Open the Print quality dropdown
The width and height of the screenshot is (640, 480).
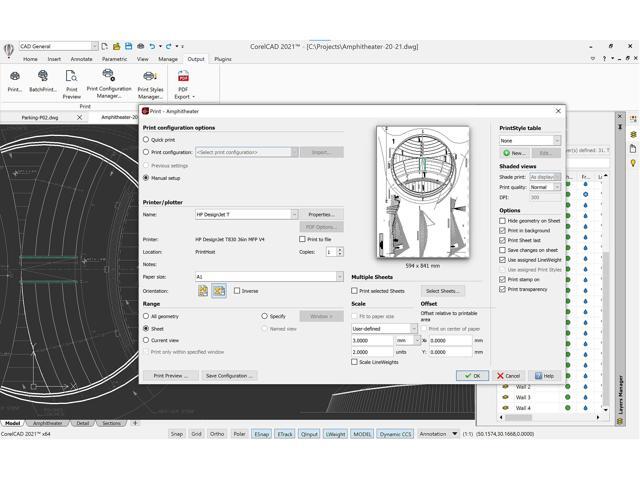tap(557, 187)
